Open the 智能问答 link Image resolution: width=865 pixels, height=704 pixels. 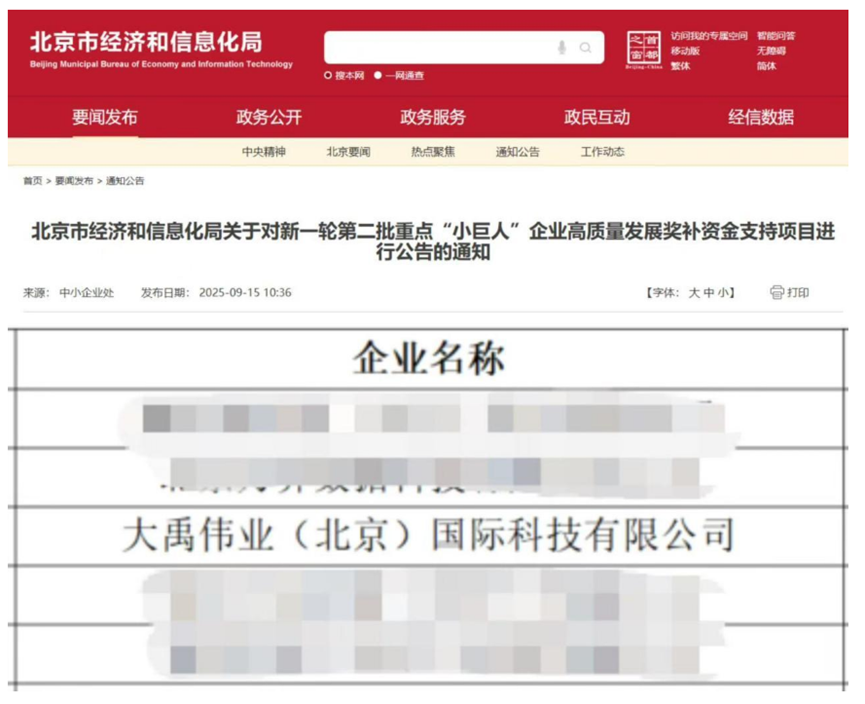tap(776, 36)
